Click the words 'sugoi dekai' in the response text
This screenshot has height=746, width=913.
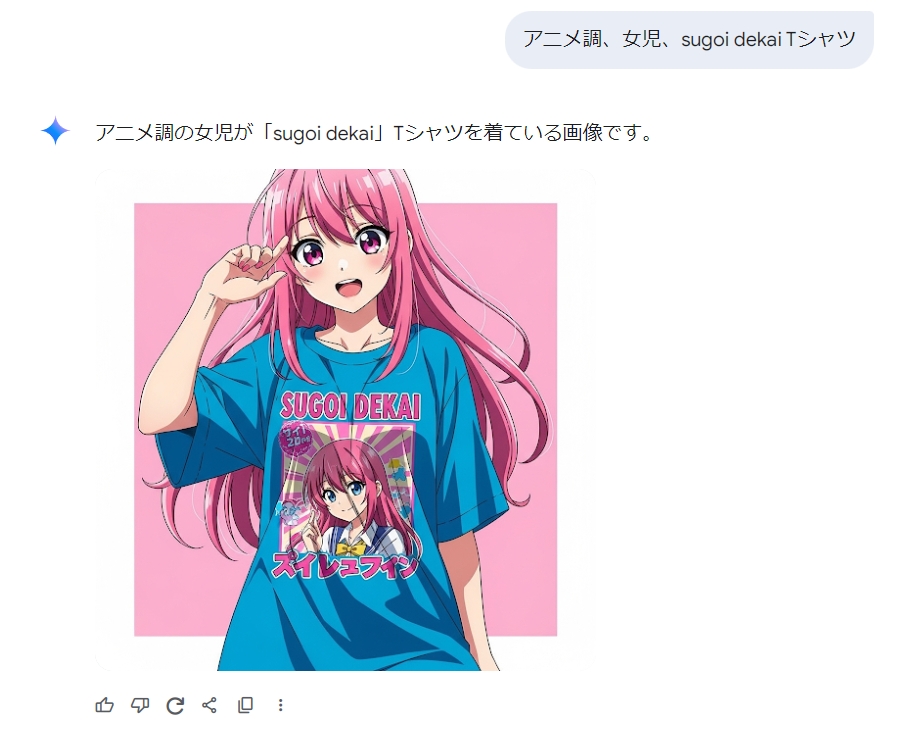tap(323, 133)
